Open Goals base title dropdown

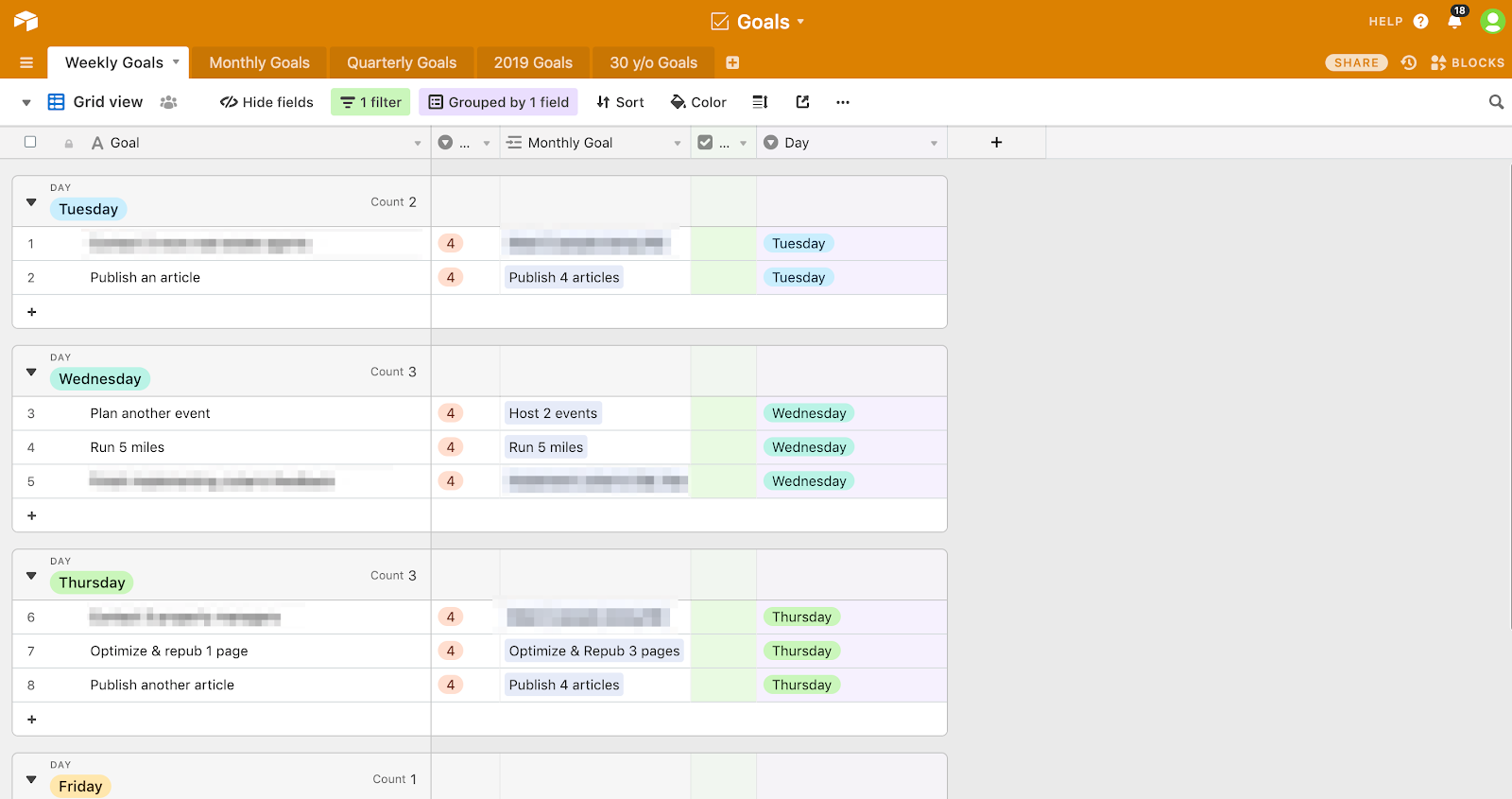[x=800, y=21]
